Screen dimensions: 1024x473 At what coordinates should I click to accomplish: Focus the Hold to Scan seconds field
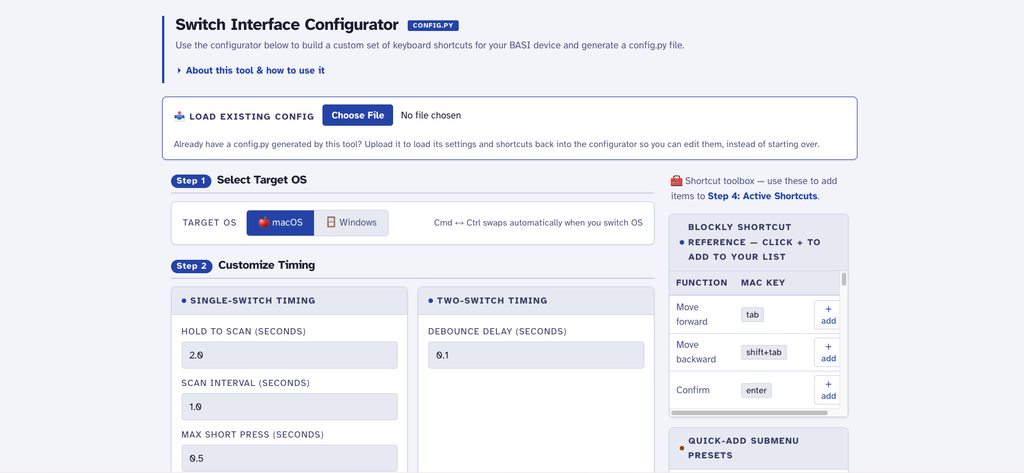[289, 355]
